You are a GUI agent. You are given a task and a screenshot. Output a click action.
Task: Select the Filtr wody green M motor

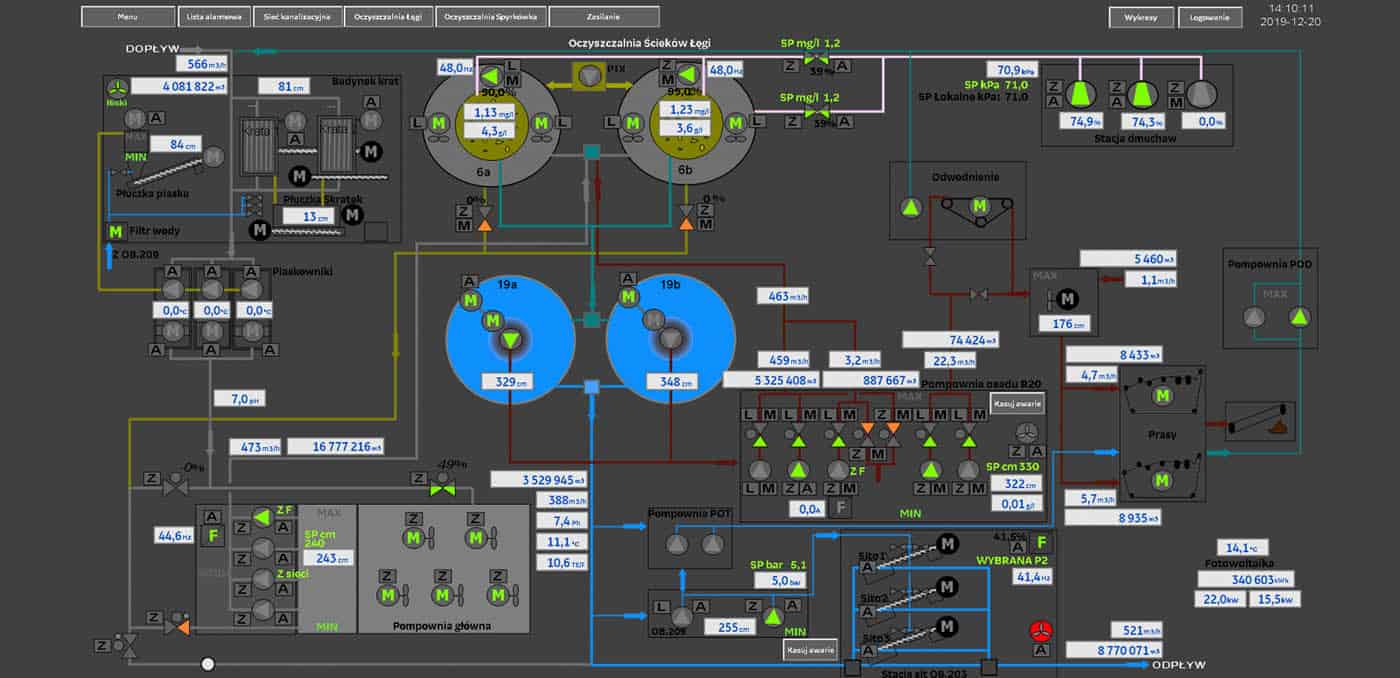click(115, 233)
